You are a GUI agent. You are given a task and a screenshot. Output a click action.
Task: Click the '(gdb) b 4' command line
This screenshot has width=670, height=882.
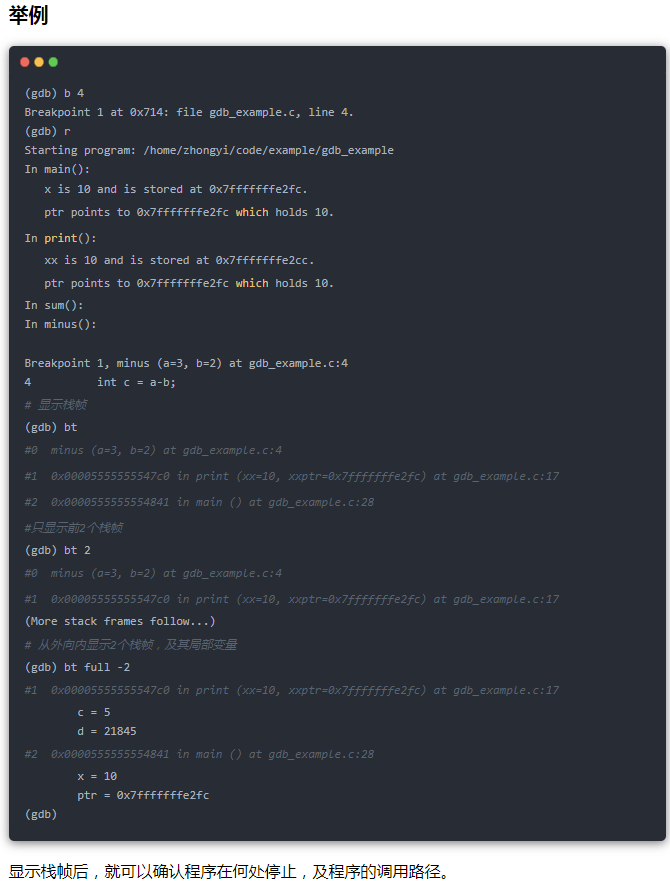pyautogui.click(x=54, y=93)
